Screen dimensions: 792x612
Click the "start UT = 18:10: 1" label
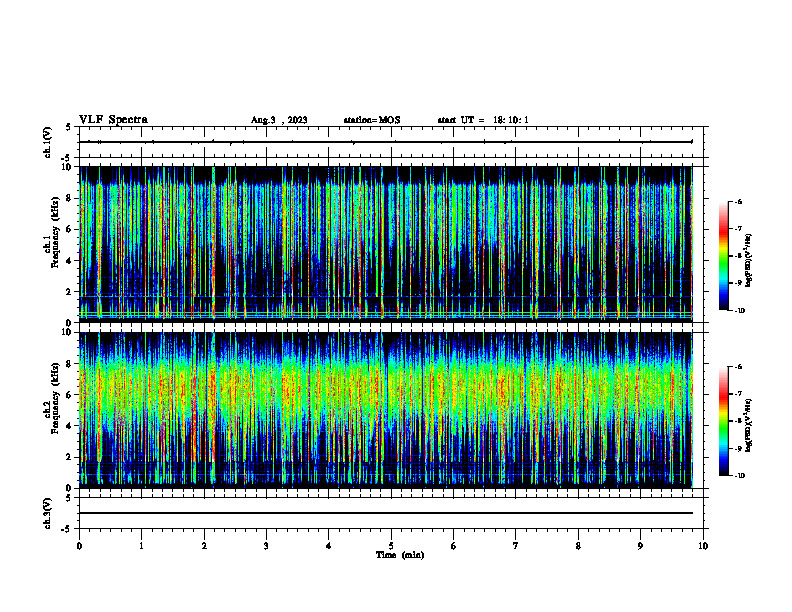point(483,120)
